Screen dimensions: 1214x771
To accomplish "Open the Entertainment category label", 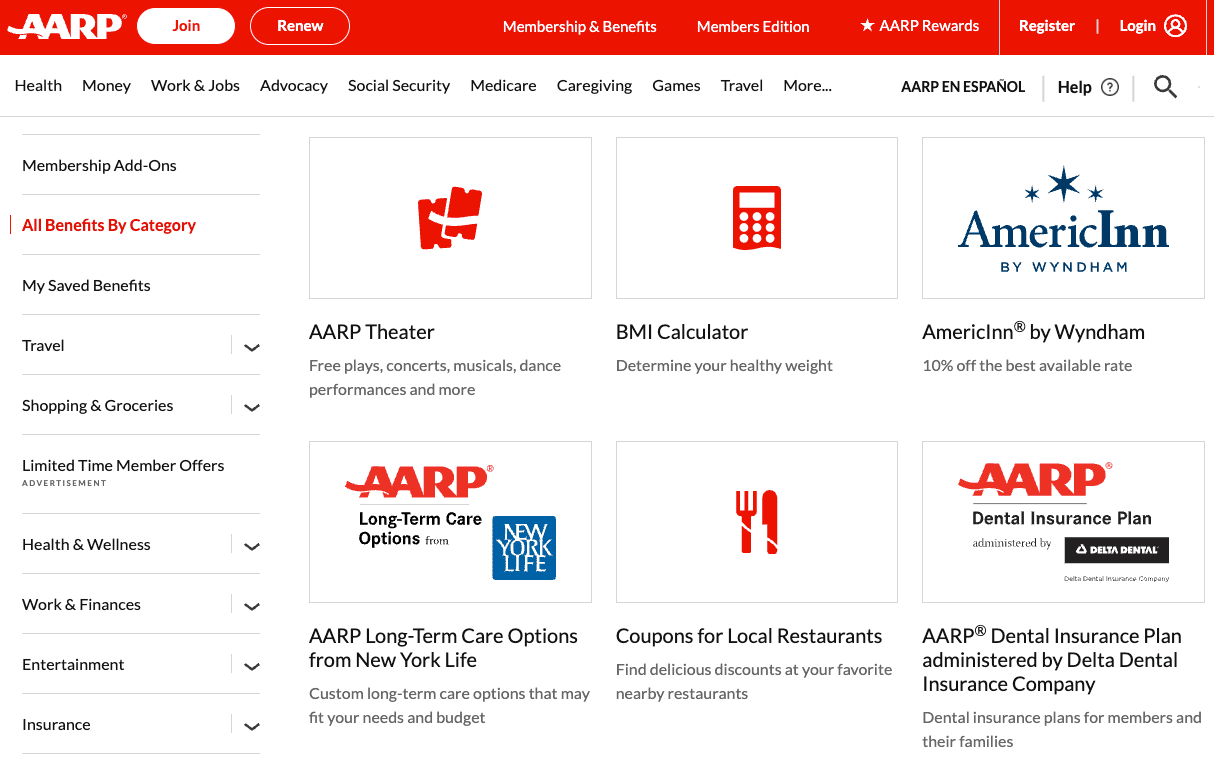I will point(73,665).
